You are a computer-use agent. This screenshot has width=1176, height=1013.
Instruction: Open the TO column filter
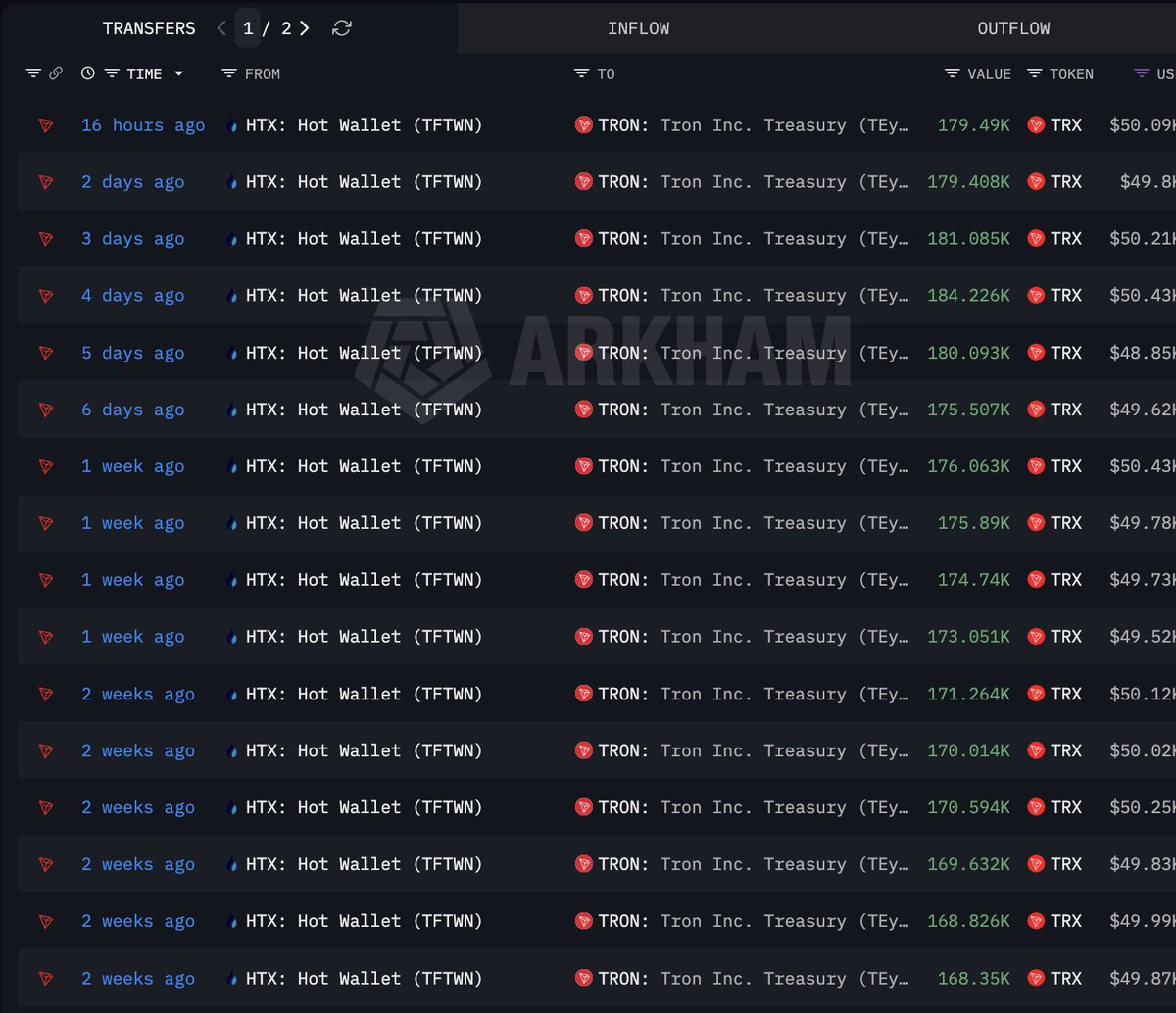tap(581, 73)
